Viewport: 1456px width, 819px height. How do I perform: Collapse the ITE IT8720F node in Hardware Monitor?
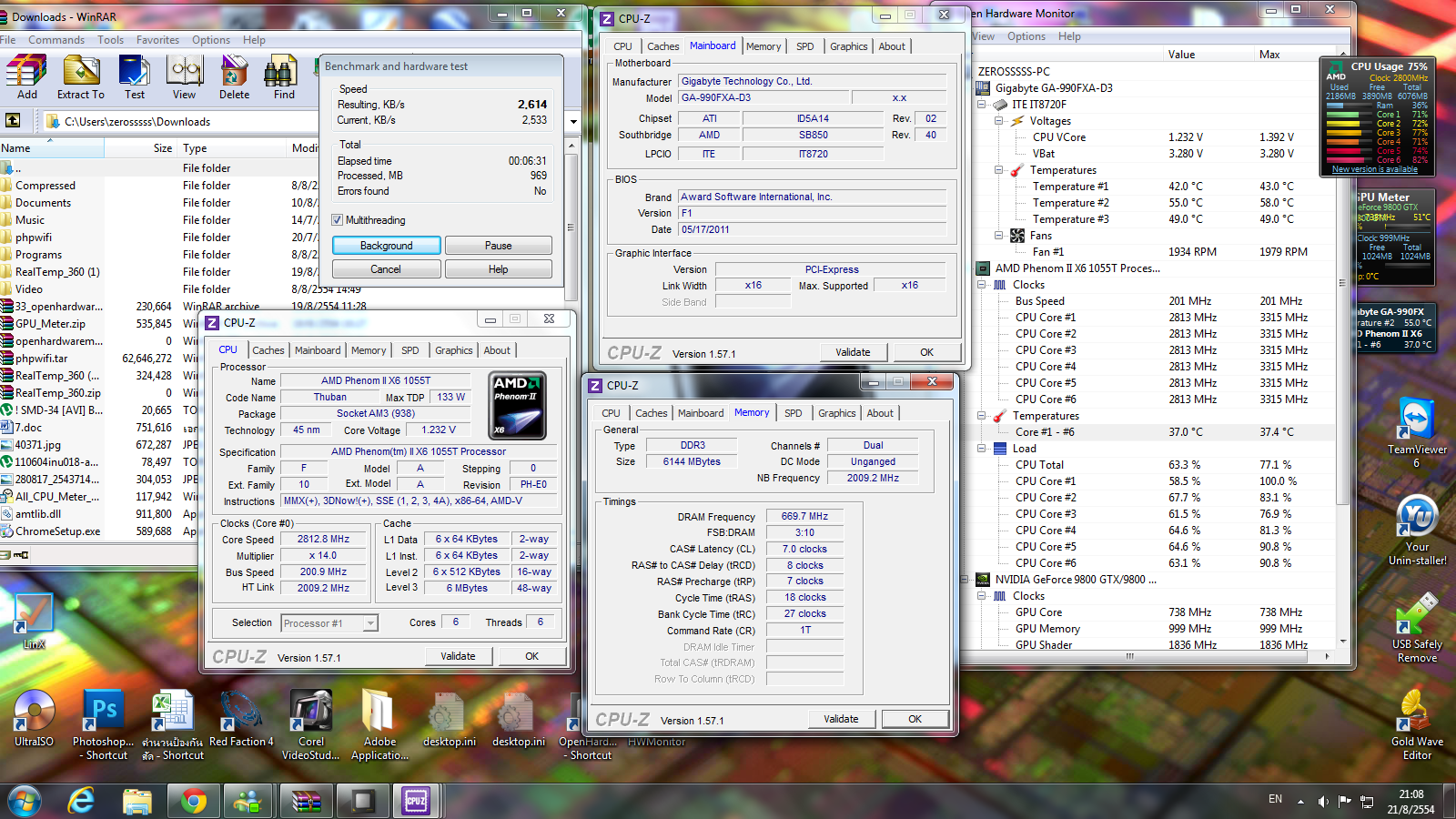click(982, 105)
